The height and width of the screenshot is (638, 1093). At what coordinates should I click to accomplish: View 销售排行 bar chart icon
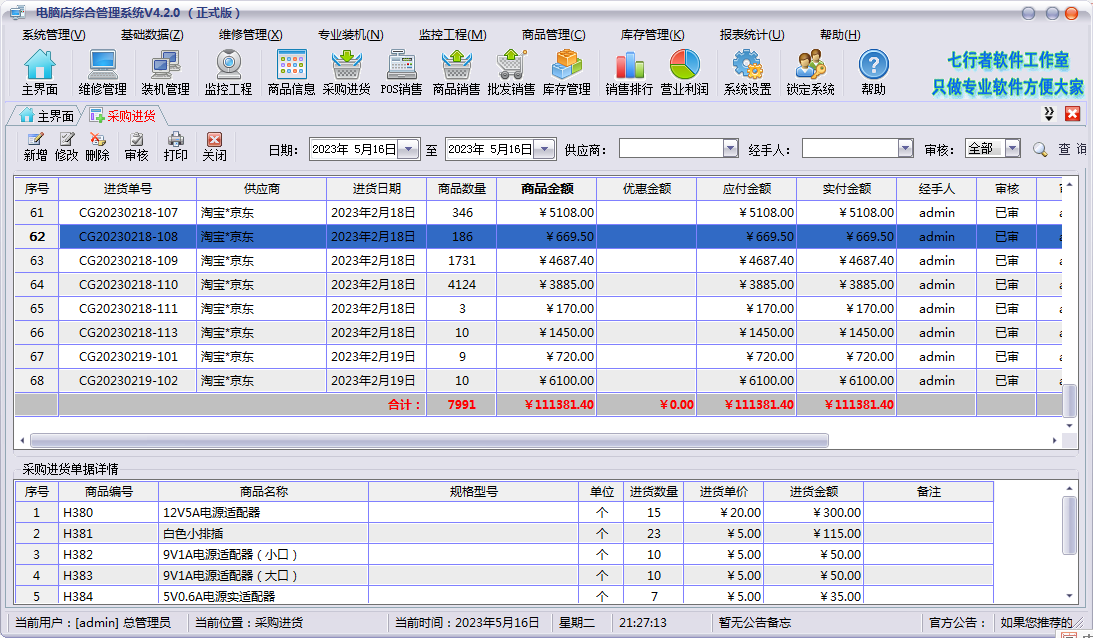(629, 73)
